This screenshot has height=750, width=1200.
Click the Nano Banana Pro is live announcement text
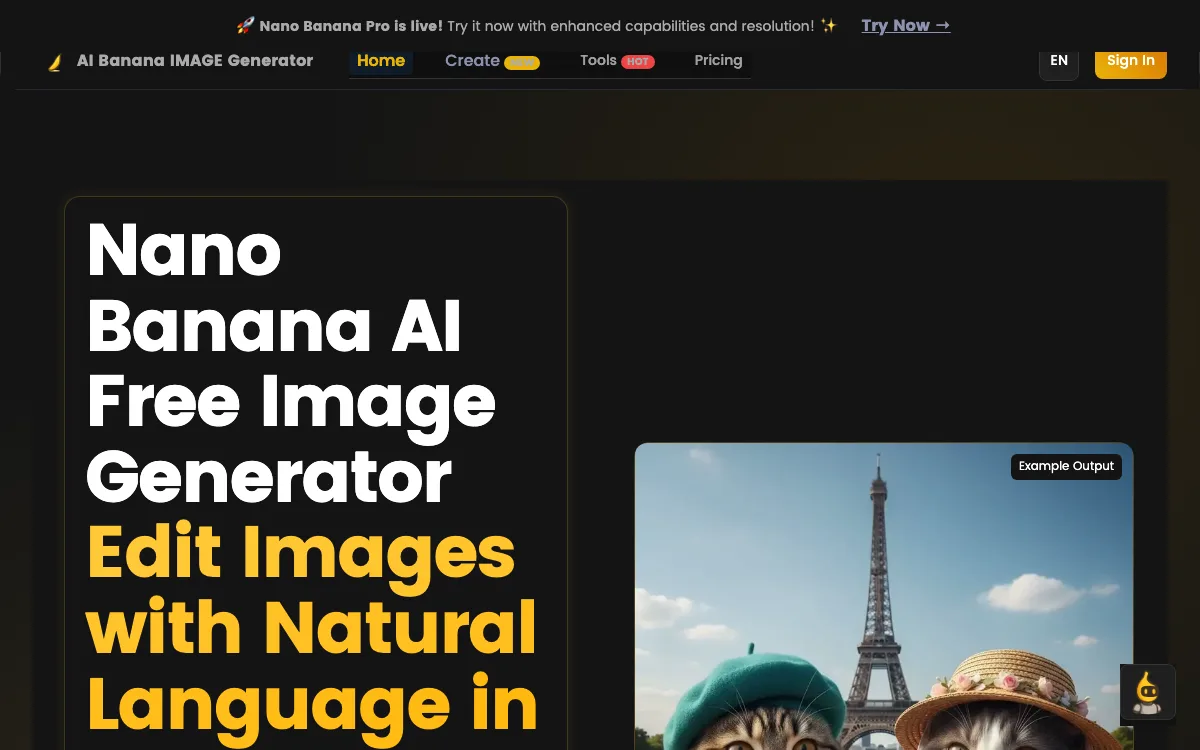[351, 26]
